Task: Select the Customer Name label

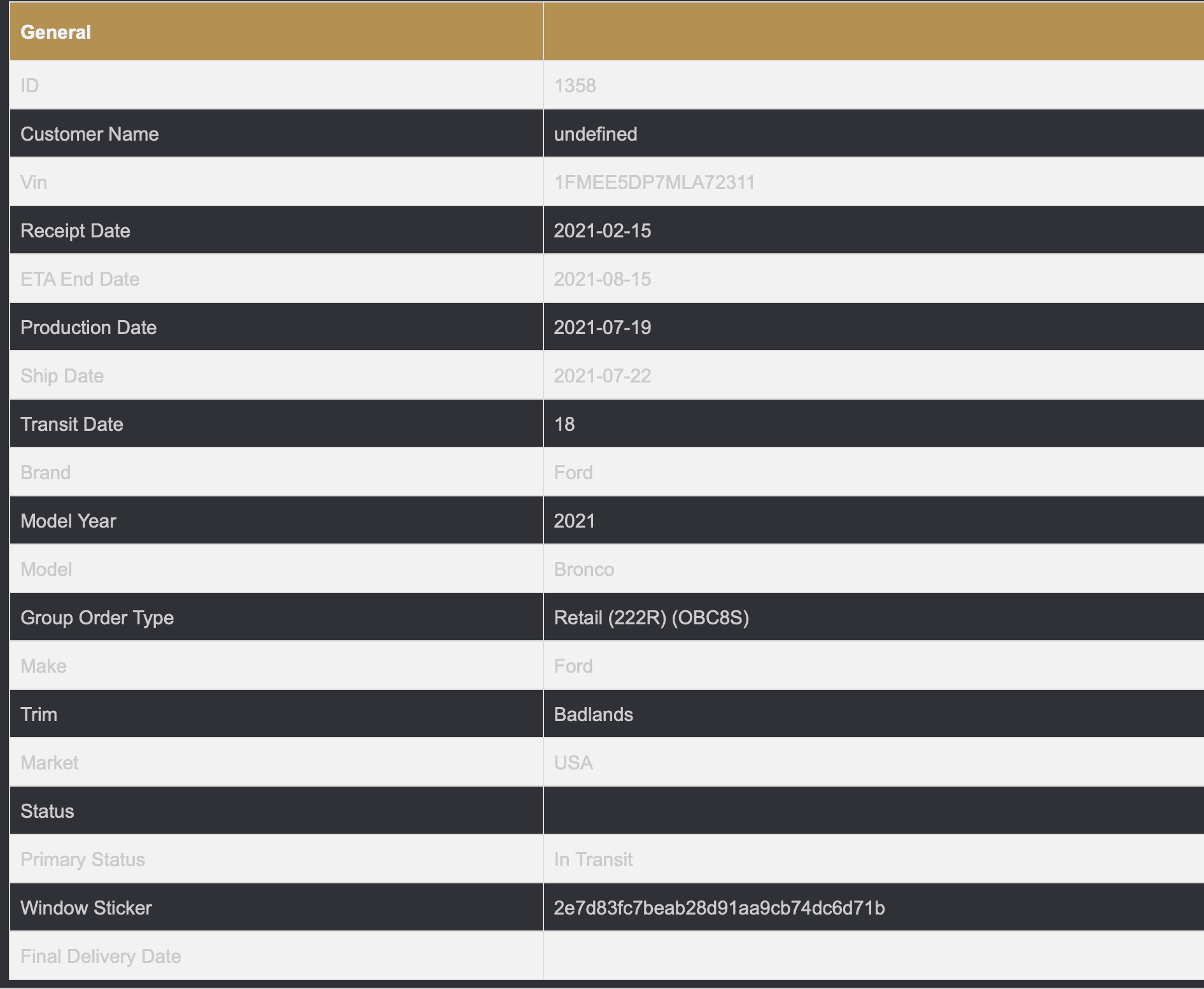Action: (x=90, y=134)
